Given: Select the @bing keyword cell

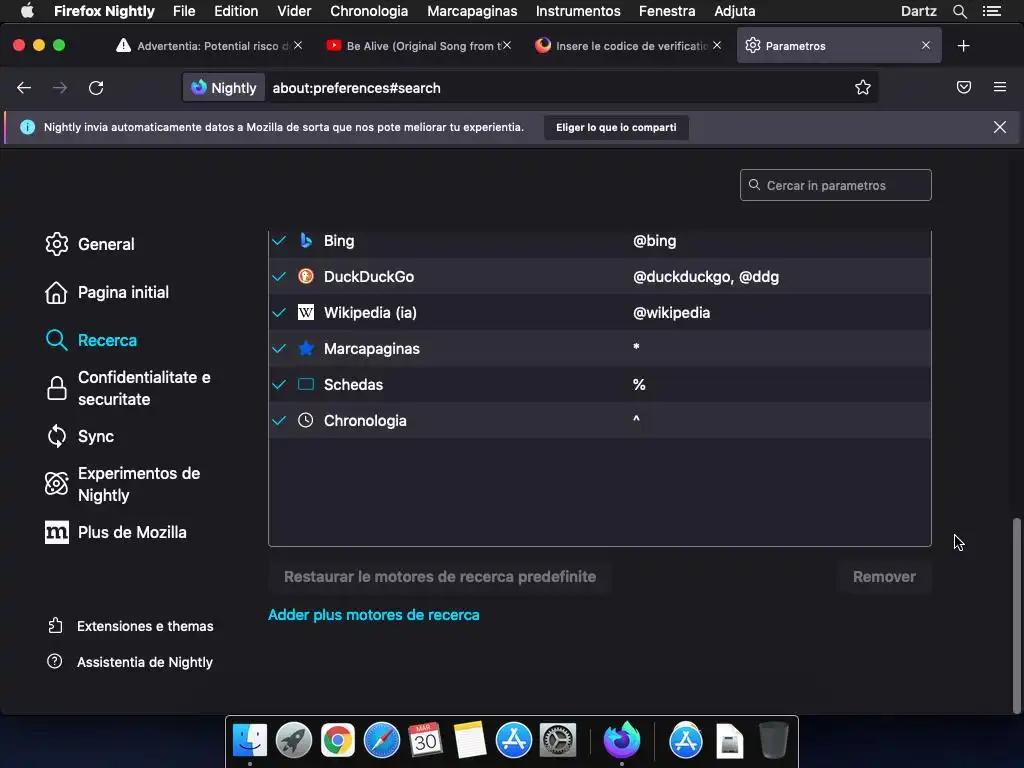Looking at the screenshot, I should coord(654,240).
